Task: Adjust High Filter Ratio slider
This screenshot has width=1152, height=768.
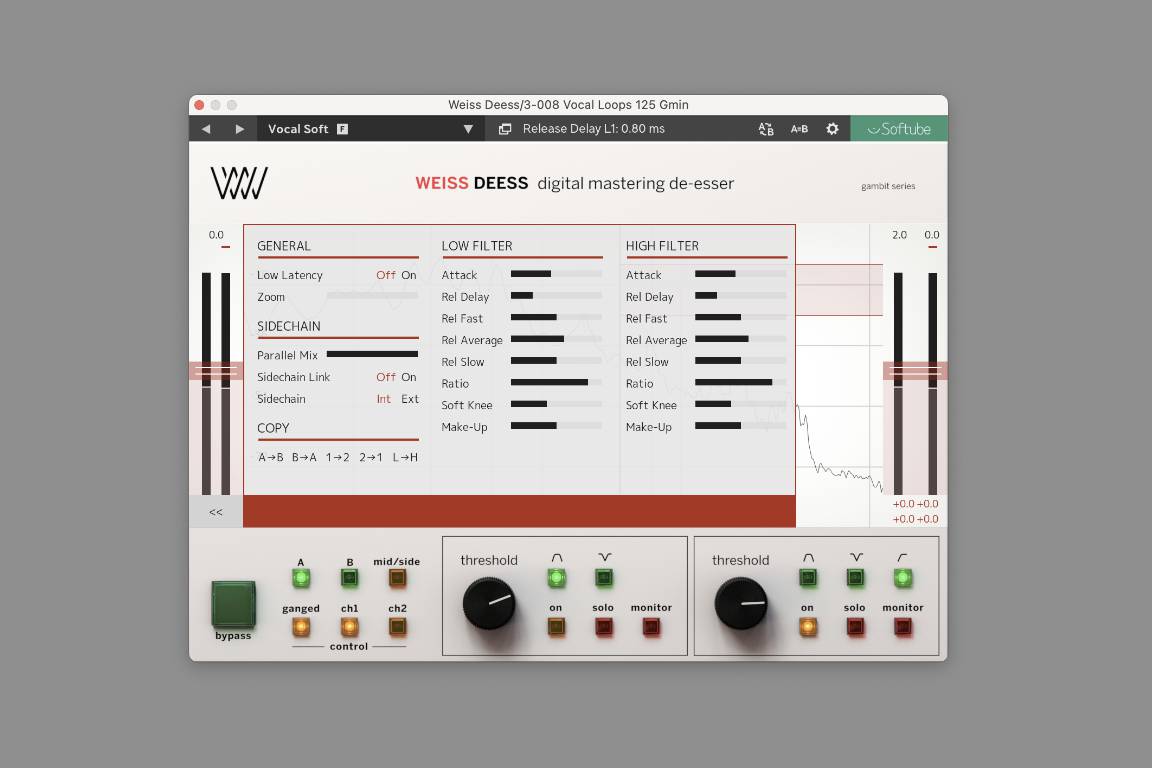Action: pyautogui.click(x=741, y=382)
